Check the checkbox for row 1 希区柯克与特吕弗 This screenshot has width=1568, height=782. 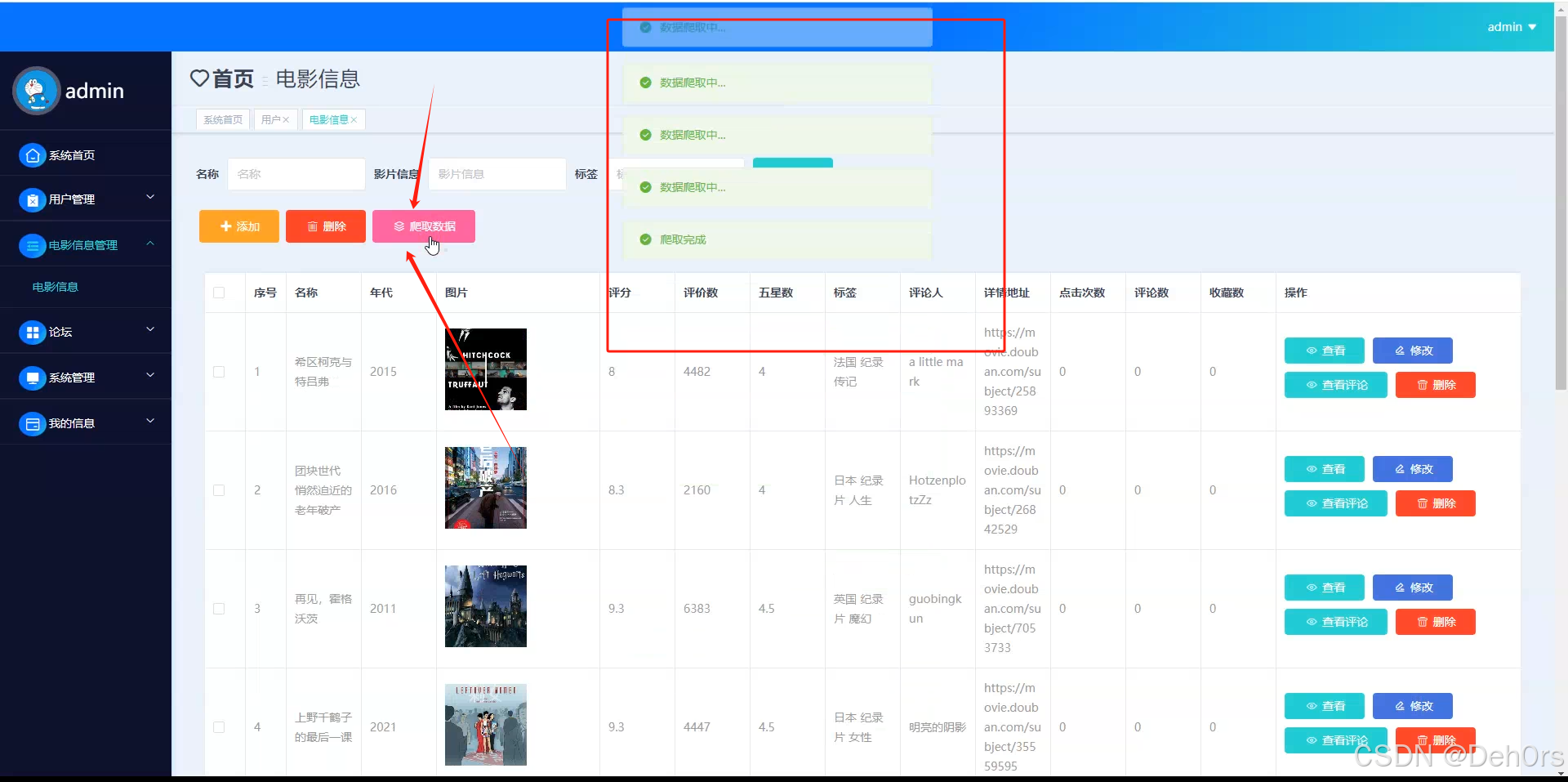pos(219,372)
